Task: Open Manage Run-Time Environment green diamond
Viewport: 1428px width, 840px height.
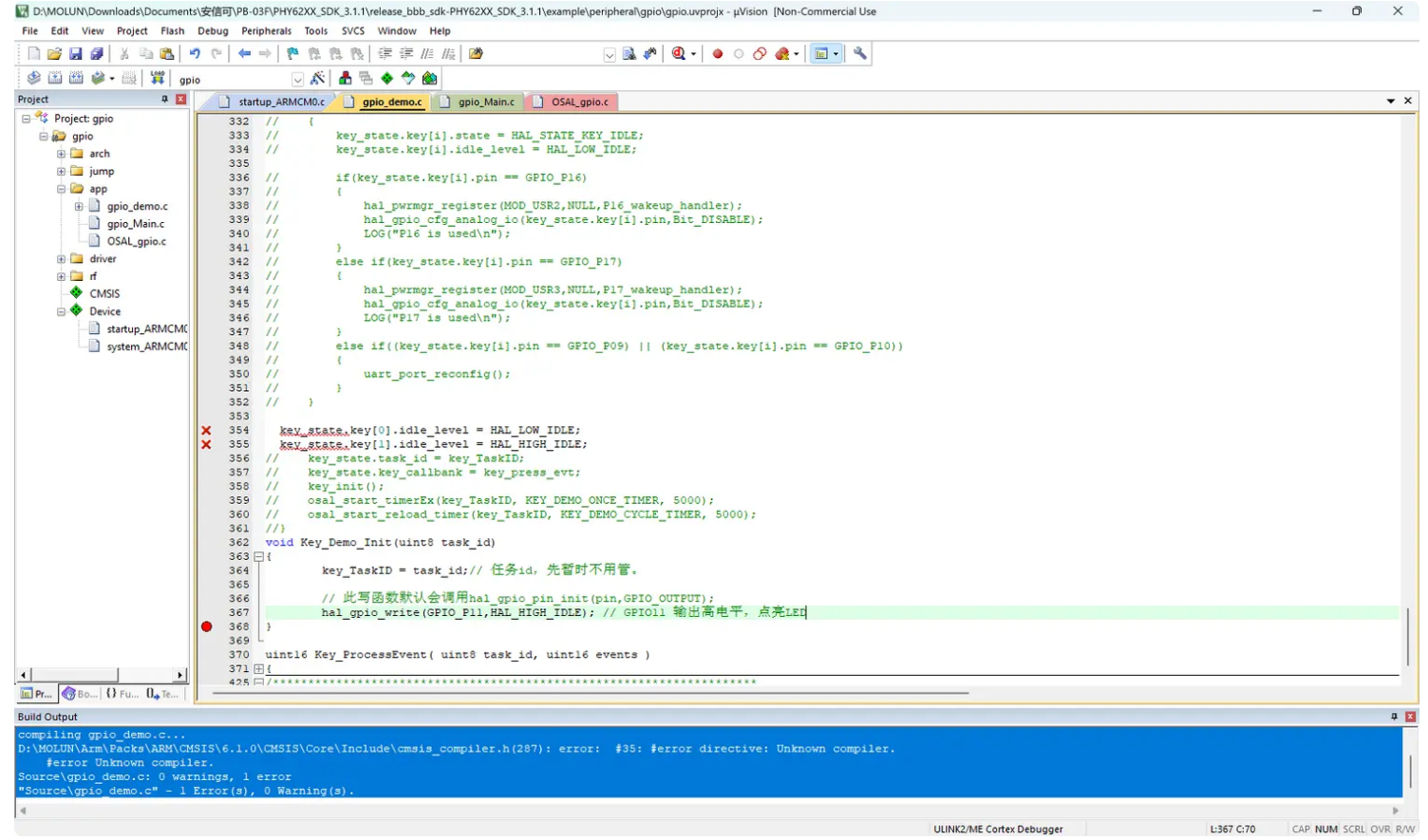Action: coord(387,79)
